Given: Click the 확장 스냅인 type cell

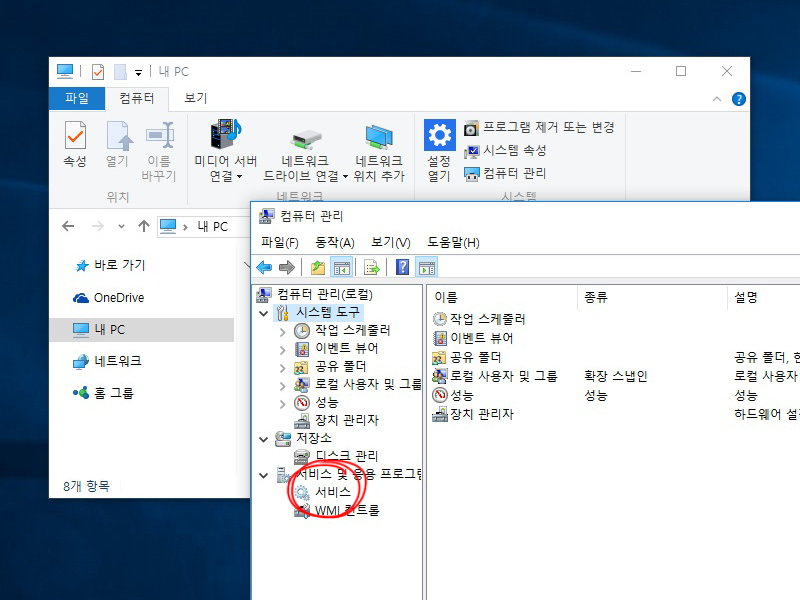Looking at the screenshot, I should click(x=616, y=377).
